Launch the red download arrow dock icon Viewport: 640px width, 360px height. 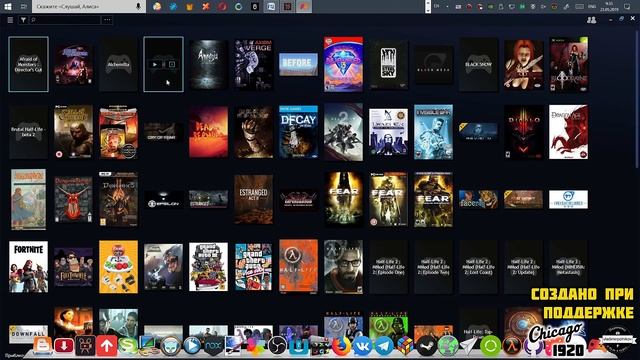pos(64,346)
